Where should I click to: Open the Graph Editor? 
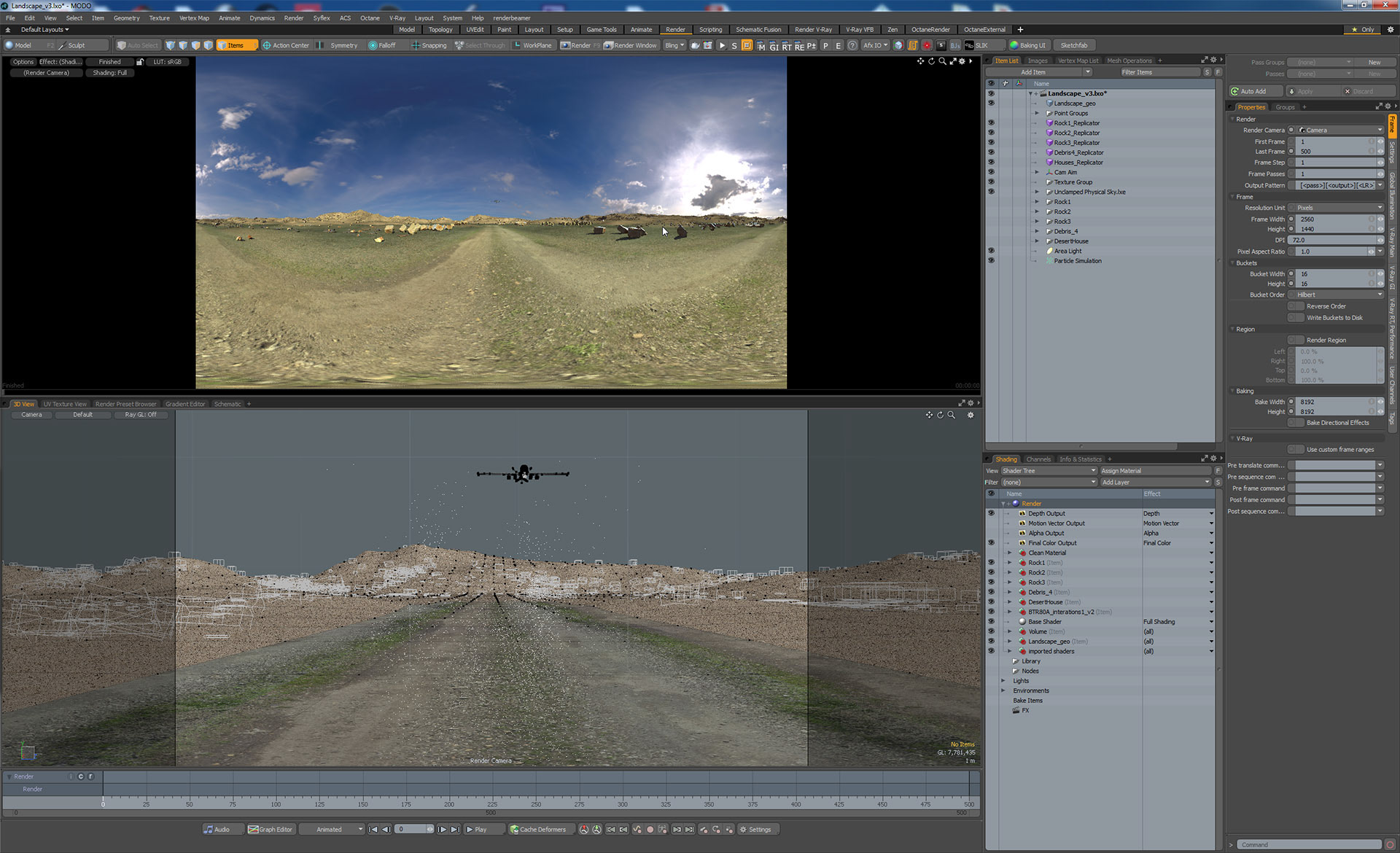(271, 829)
